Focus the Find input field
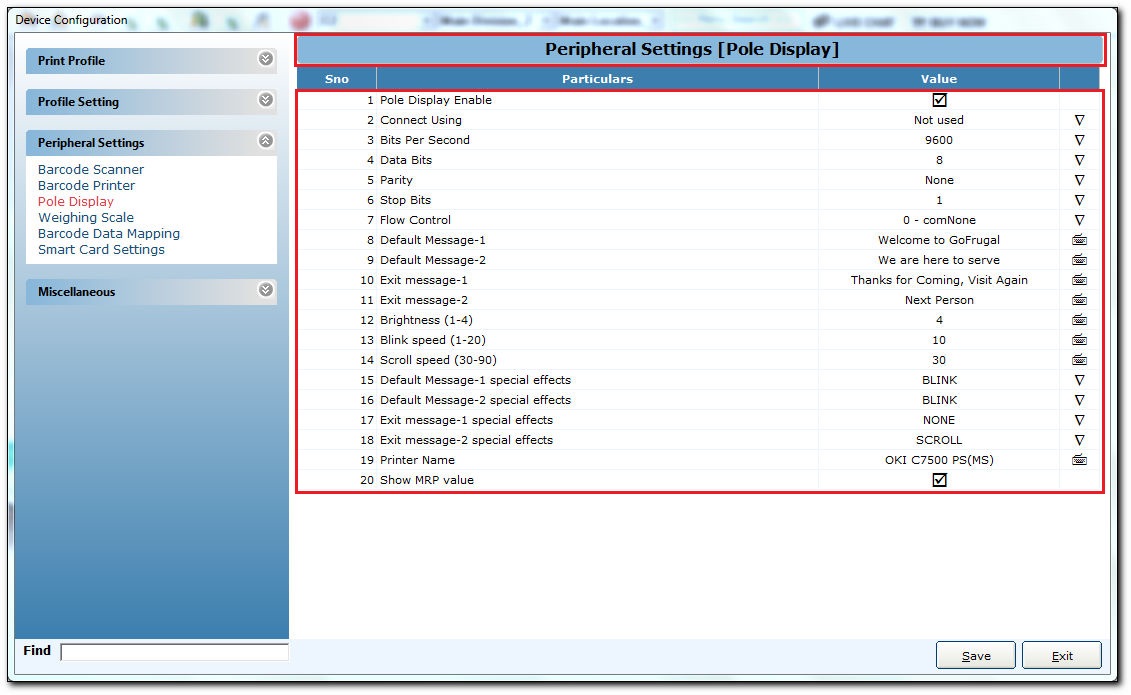Screen dimensions: 1131x695 (x=175, y=652)
